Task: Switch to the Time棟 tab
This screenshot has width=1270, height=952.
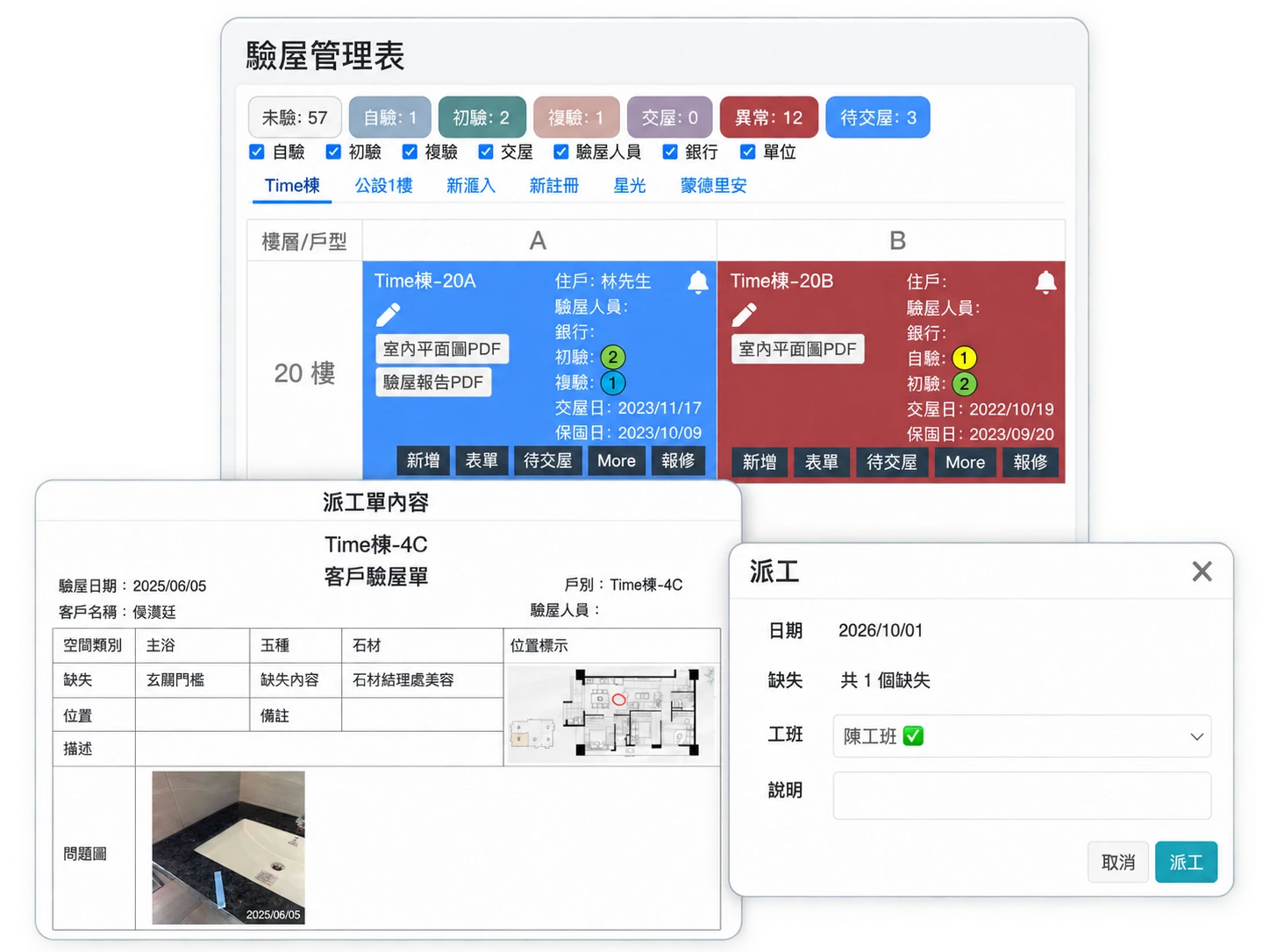Action: (292, 186)
